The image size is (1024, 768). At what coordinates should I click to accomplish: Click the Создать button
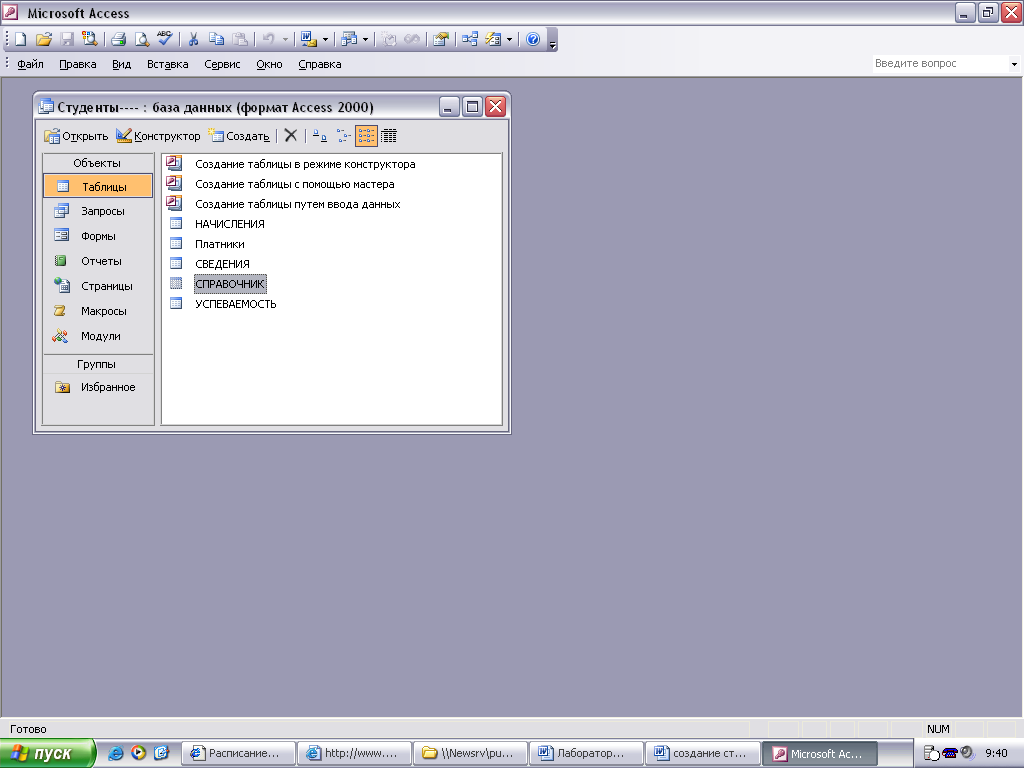click(x=239, y=136)
